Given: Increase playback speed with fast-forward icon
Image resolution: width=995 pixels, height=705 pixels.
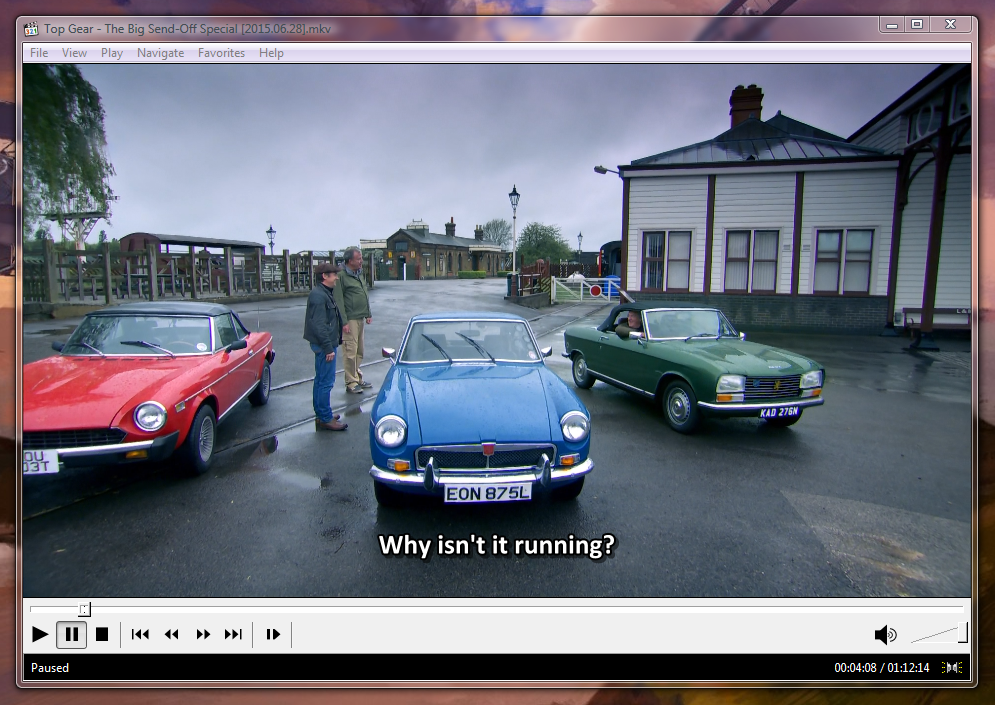Looking at the screenshot, I should [203, 634].
